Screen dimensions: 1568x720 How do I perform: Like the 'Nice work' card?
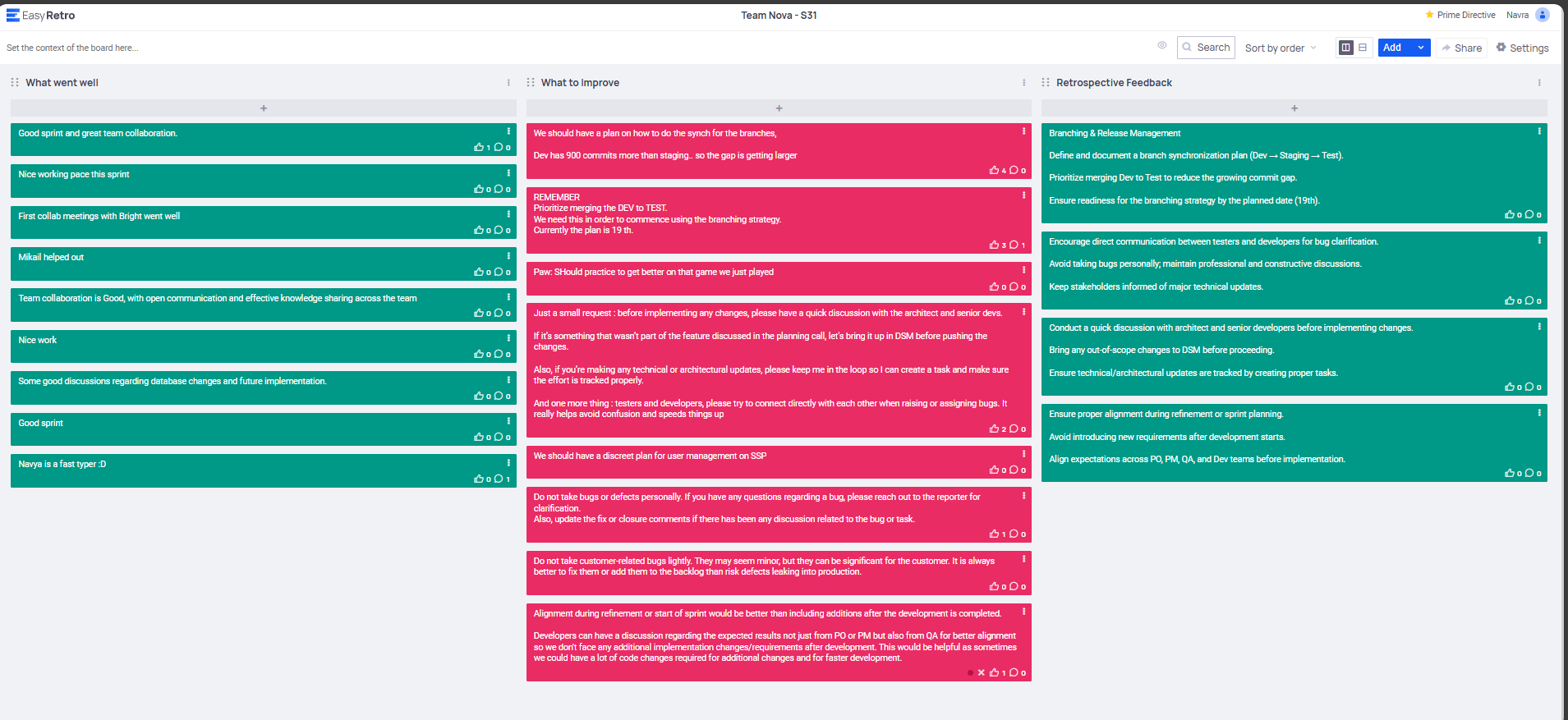[479, 355]
